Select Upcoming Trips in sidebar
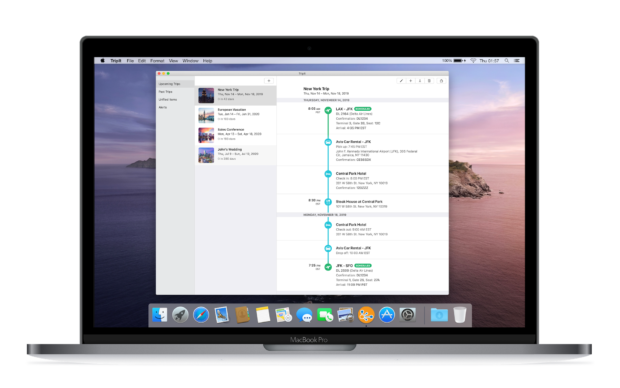This screenshot has width=620, height=388. point(175,84)
